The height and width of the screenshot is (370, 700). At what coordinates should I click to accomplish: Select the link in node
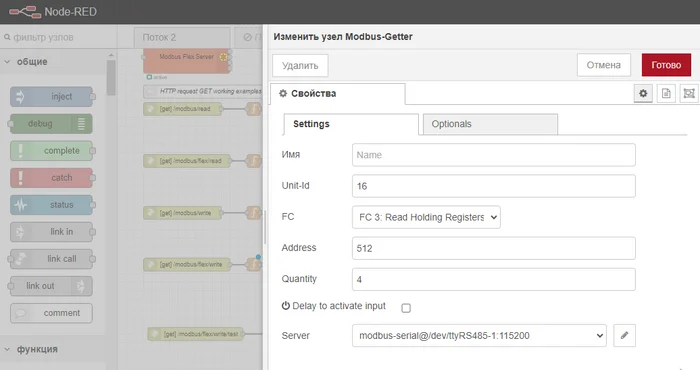point(52,232)
